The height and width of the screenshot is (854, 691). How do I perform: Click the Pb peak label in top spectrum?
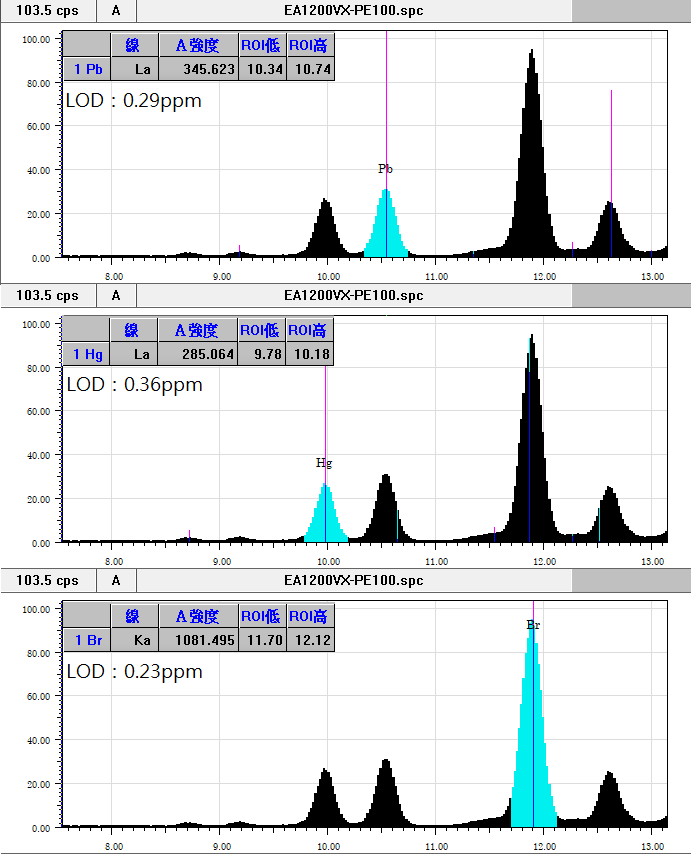tap(385, 169)
